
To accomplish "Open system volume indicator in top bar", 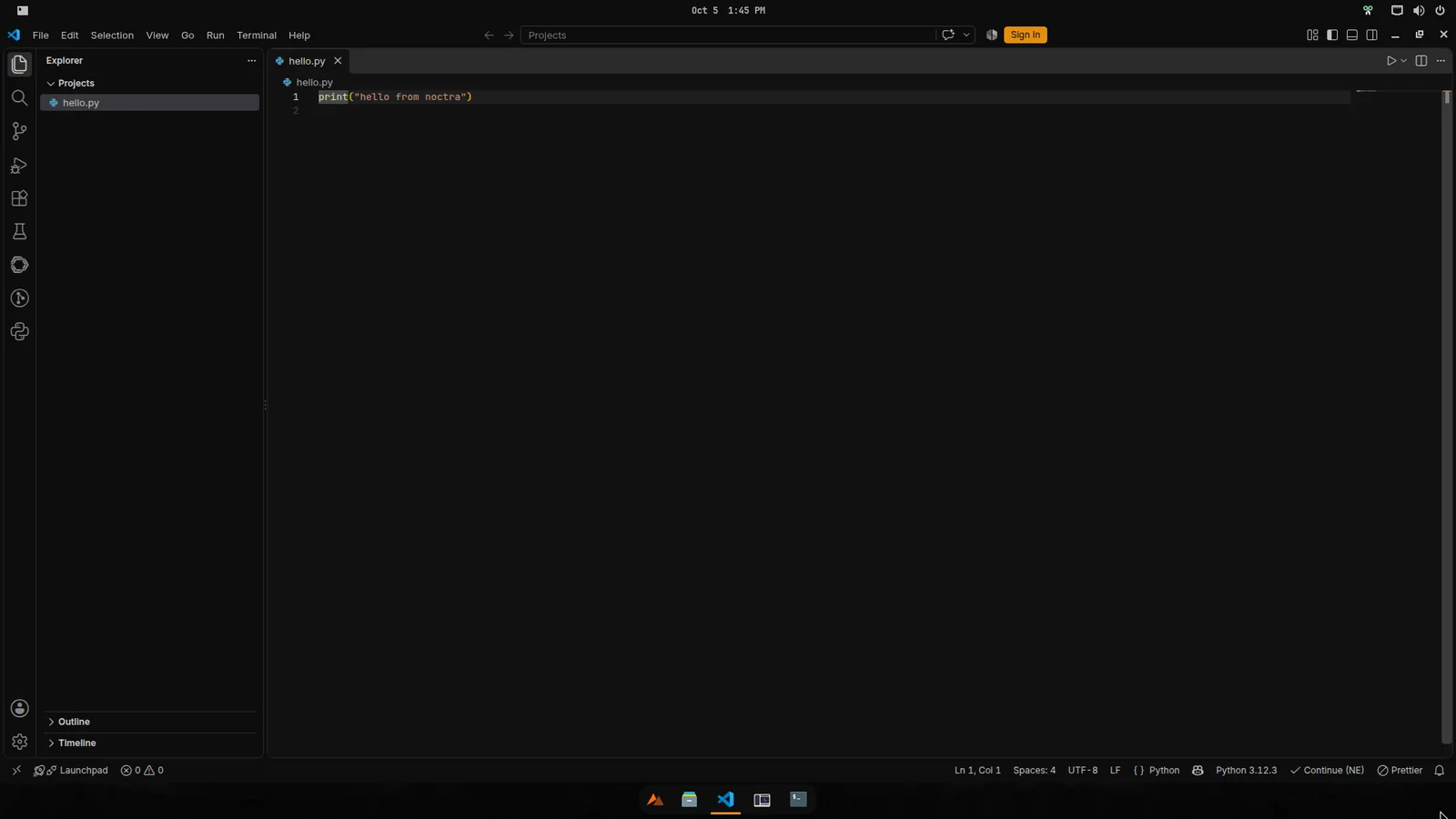I will tap(1419, 10).
